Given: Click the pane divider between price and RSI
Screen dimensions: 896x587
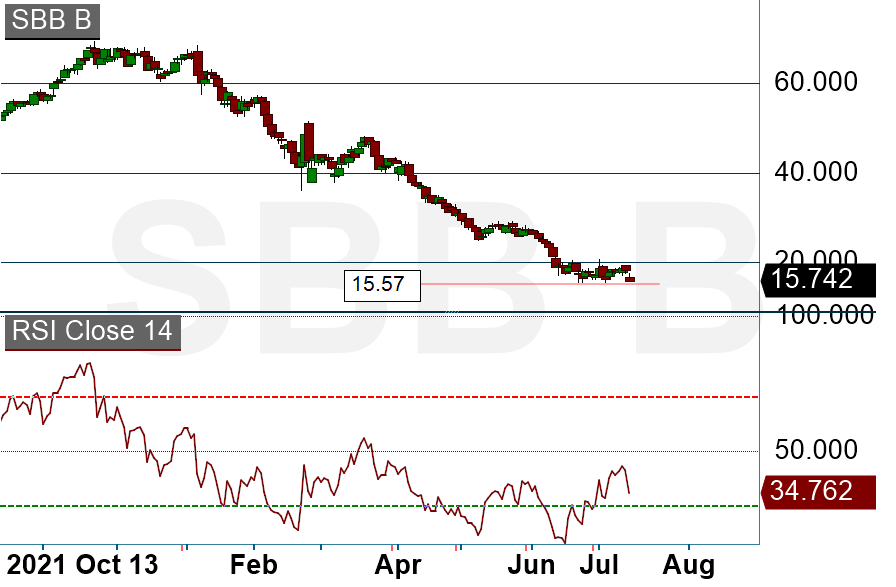Looking at the screenshot, I should tap(437, 313).
